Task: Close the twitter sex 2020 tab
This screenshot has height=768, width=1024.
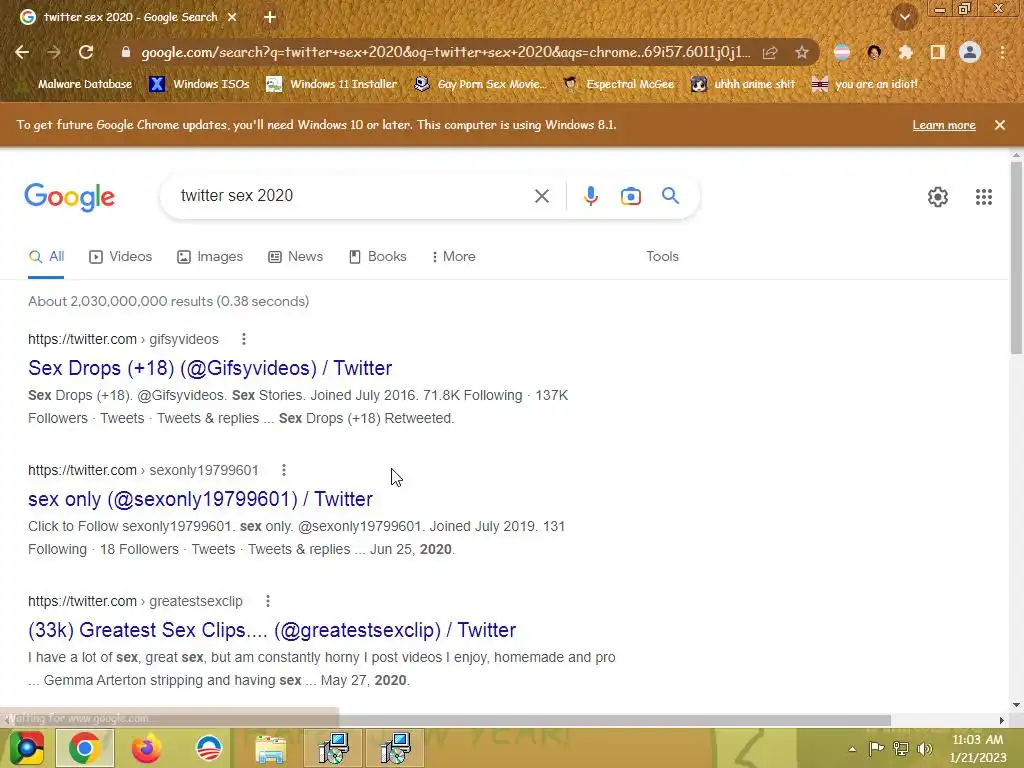Action: pyautogui.click(x=232, y=17)
